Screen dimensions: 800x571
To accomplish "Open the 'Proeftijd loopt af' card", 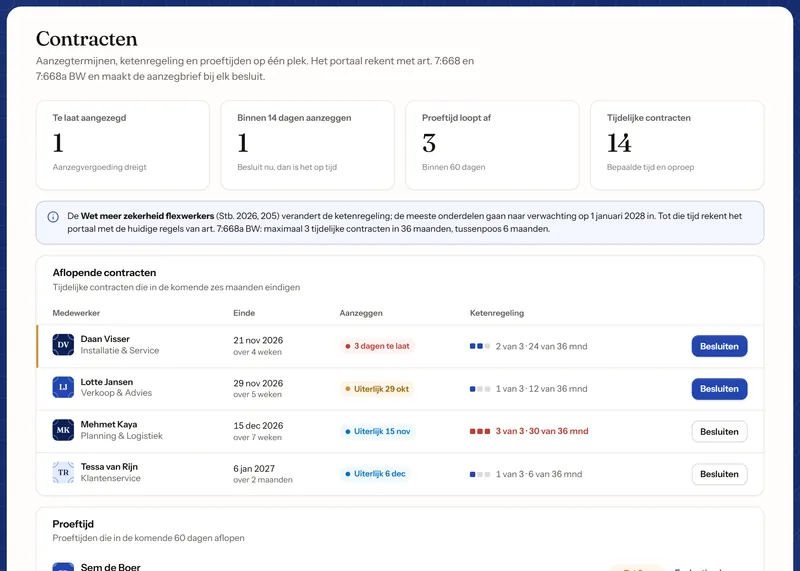I will click(492, 145).
